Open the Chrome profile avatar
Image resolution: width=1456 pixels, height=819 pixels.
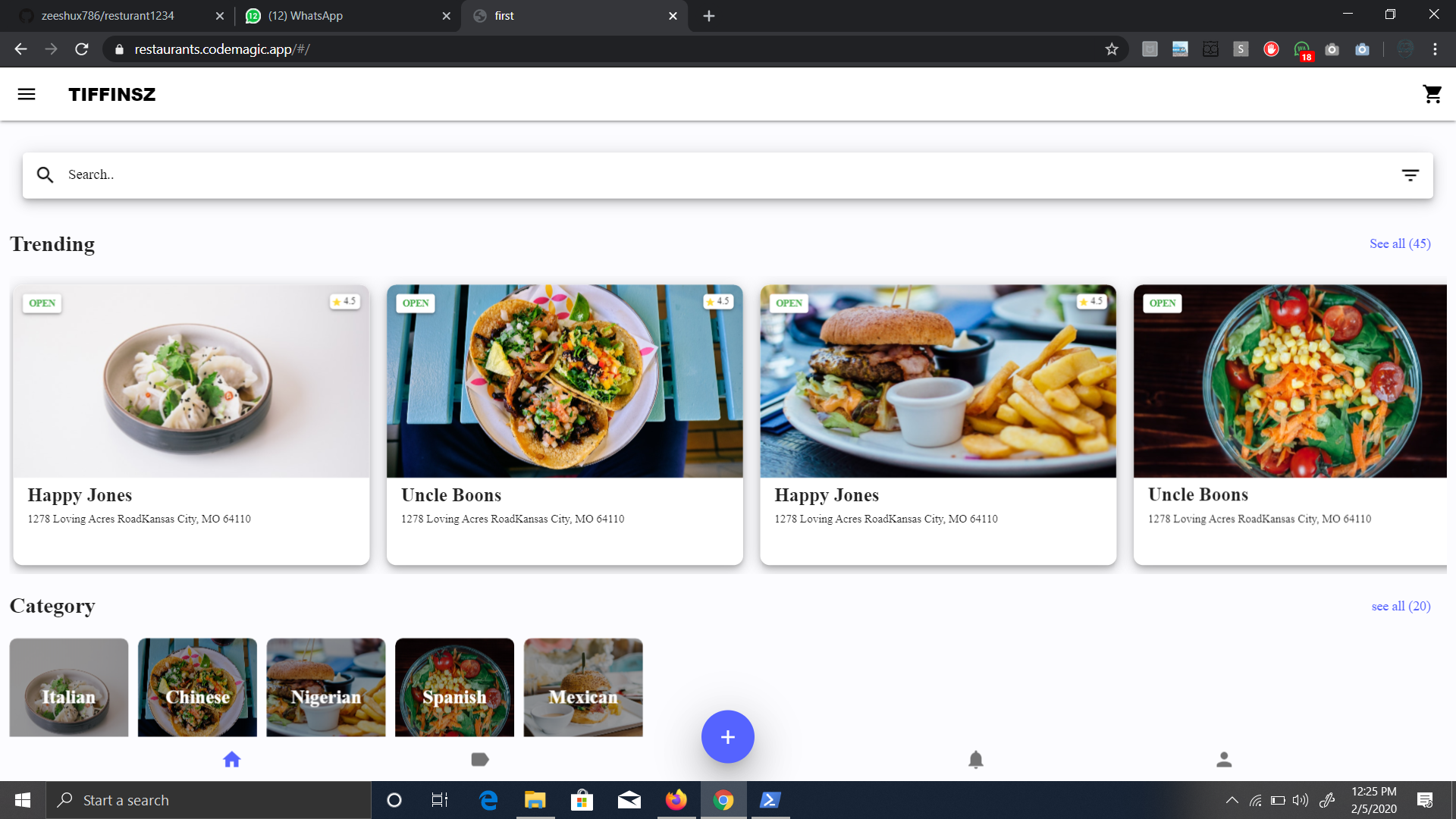pos(1405,49)
